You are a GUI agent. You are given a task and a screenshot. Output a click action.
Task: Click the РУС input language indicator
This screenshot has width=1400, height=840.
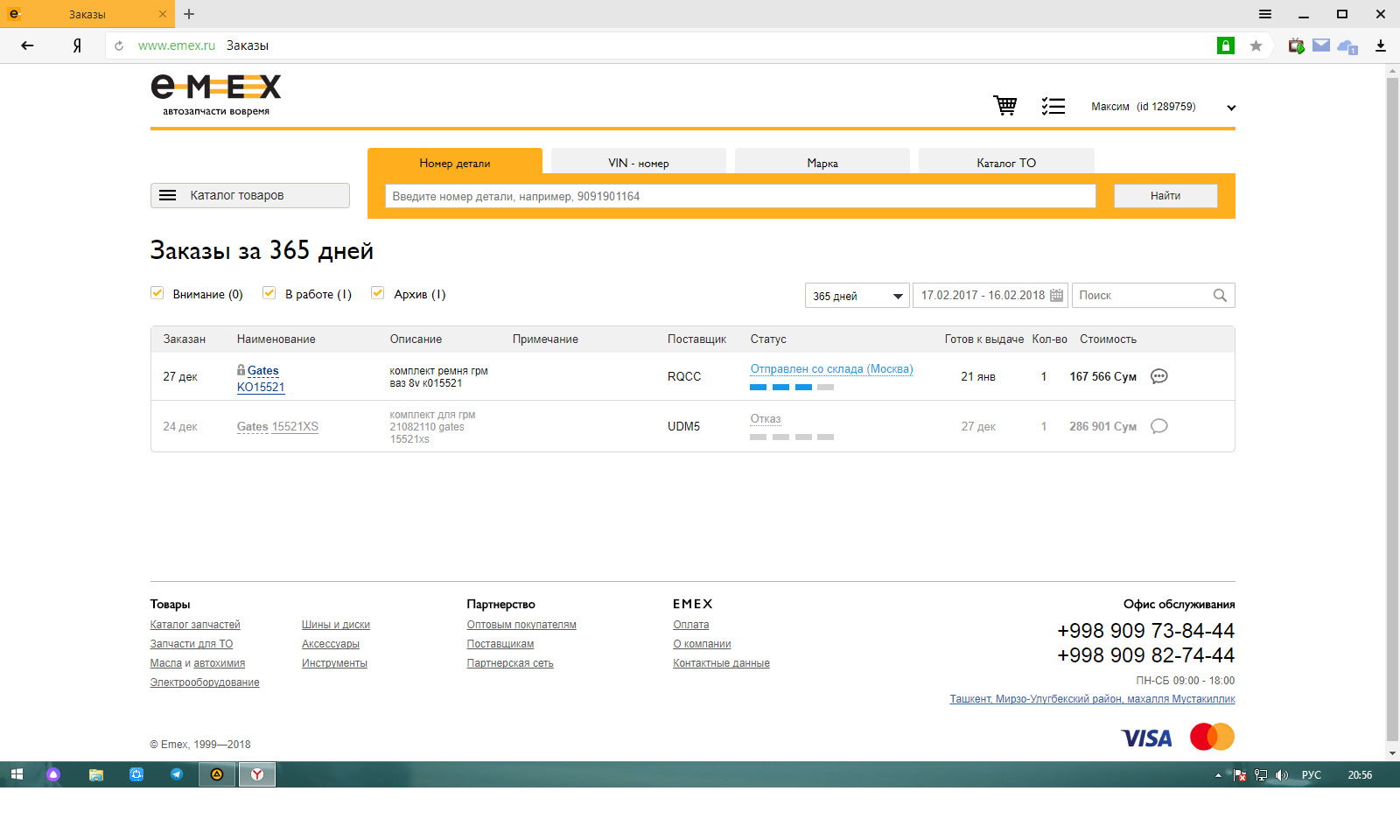click(x=1312, y=775)
